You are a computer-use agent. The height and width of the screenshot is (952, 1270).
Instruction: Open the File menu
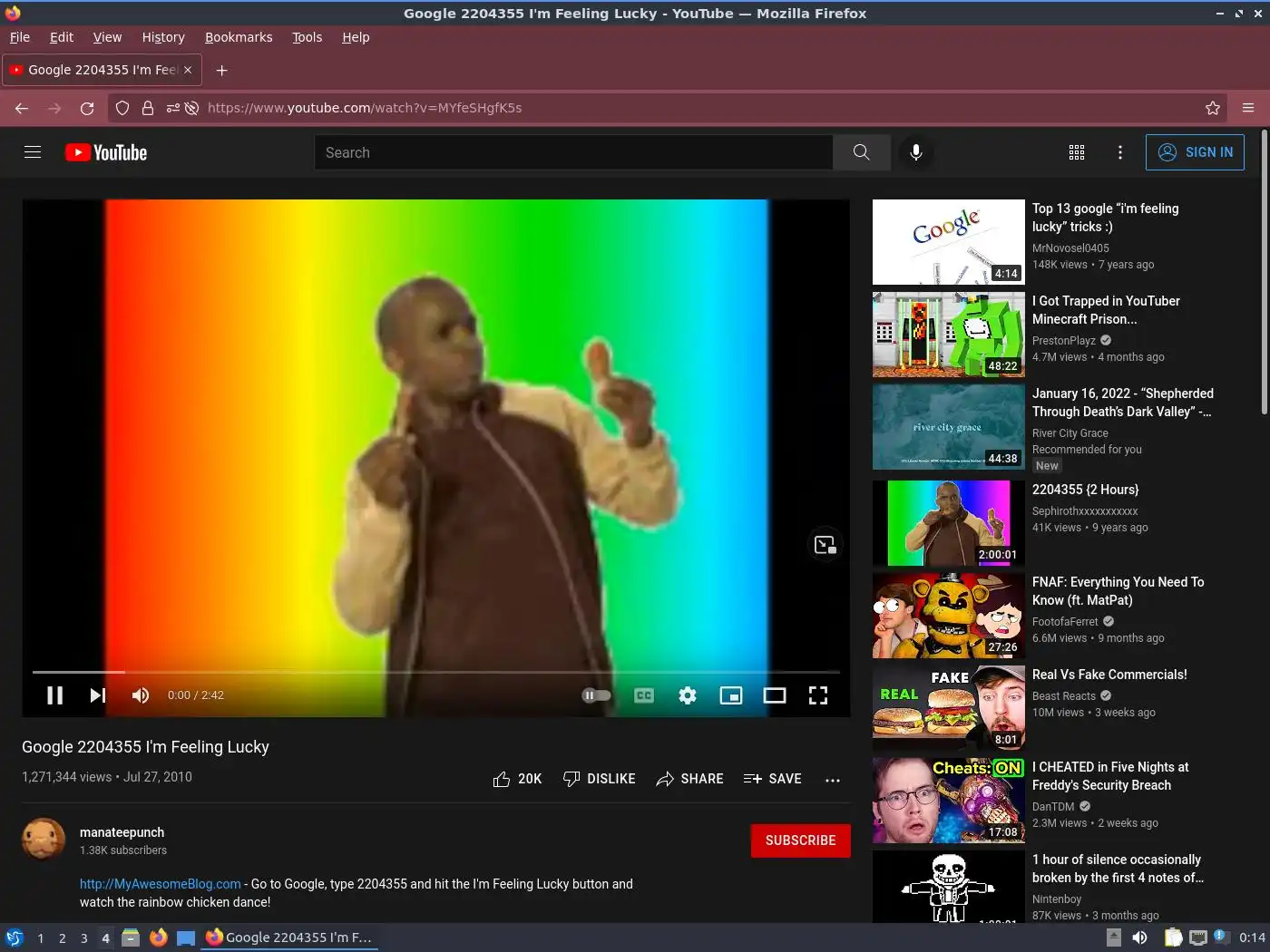(x=20, y=37)
